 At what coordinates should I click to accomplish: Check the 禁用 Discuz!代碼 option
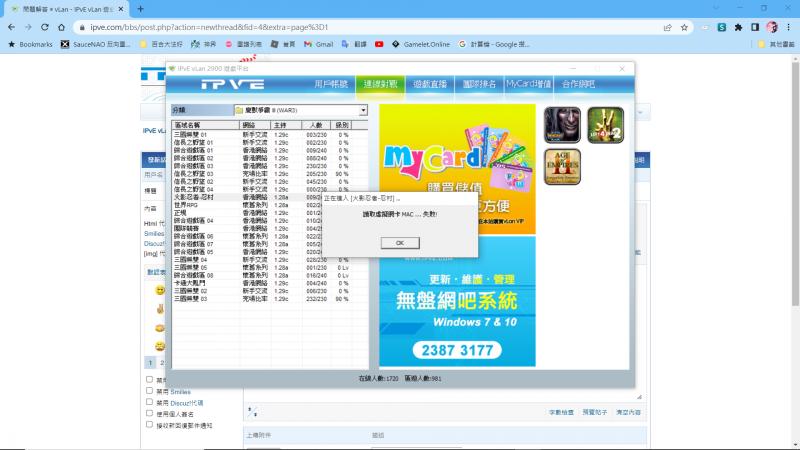tap(150, 403)
